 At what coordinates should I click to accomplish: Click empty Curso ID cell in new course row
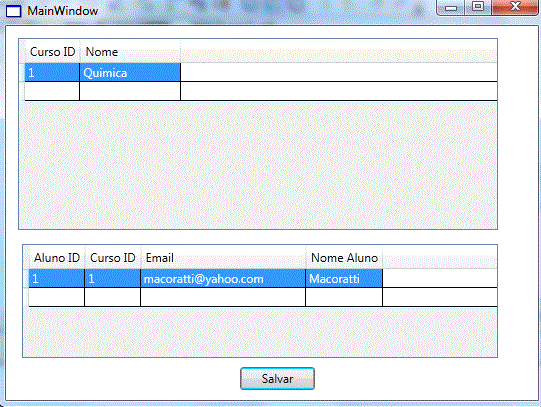click(52, 91)
